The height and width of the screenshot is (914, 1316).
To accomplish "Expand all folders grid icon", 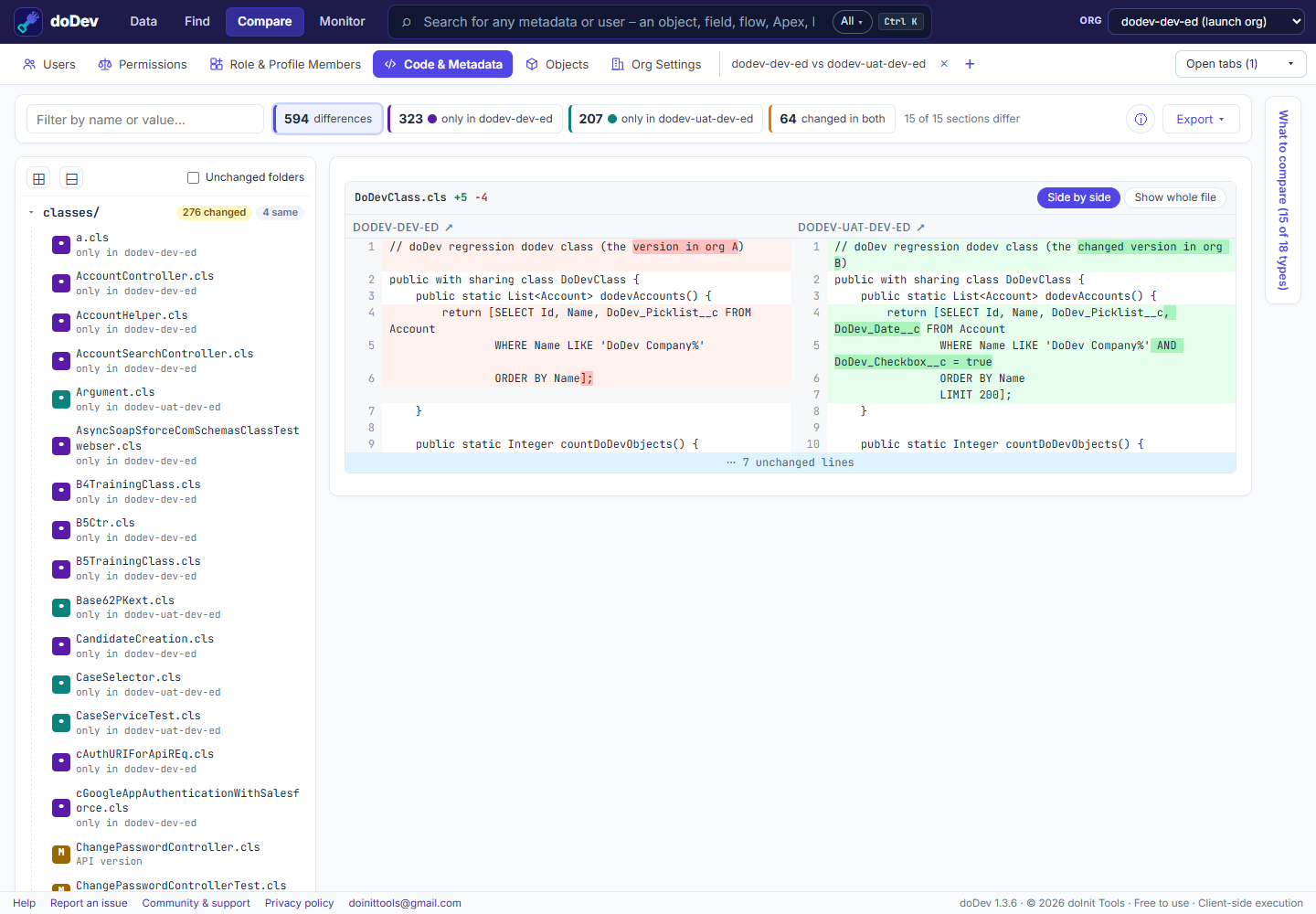I will [38, 178].
